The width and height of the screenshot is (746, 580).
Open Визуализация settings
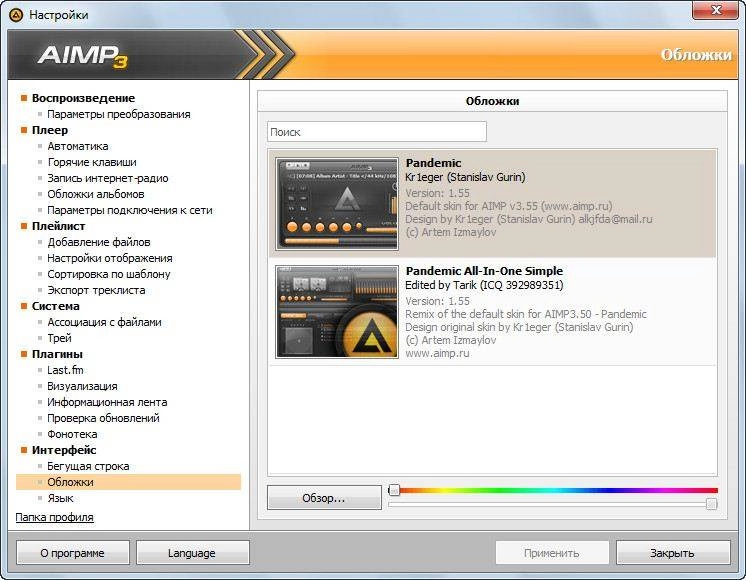82,386
